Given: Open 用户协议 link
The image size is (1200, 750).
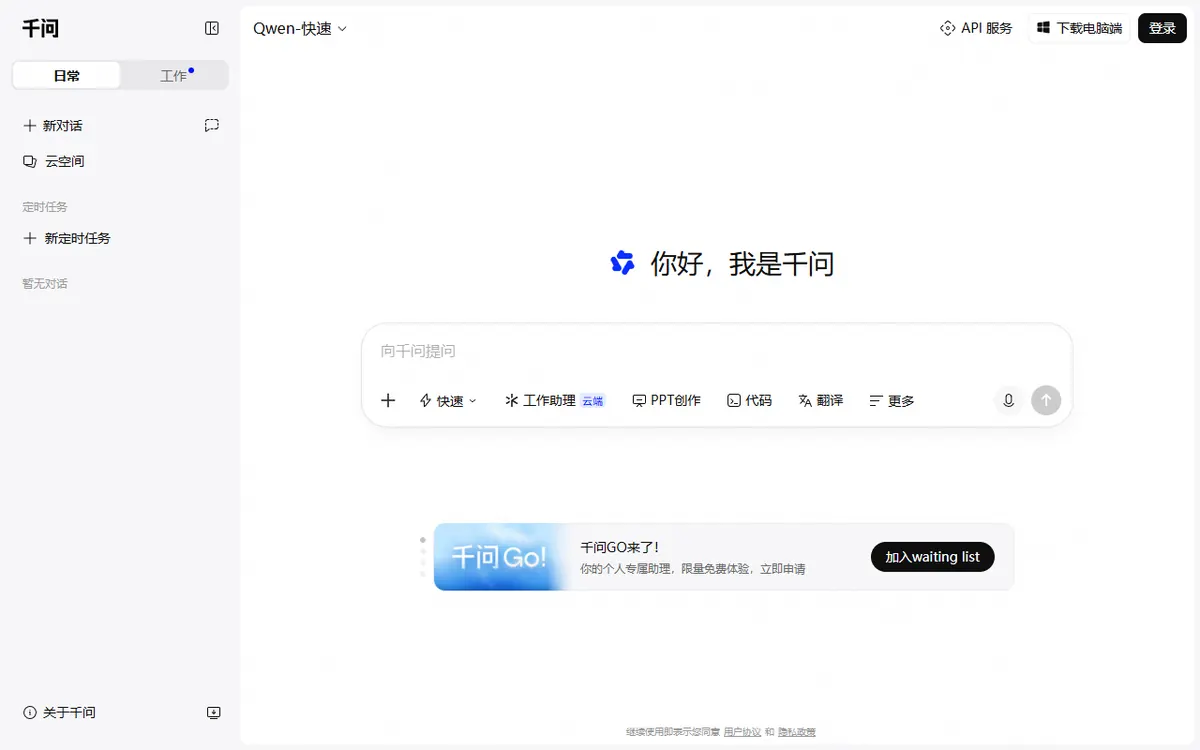Looking at the screenshot, I should click(x=742, y=732).
